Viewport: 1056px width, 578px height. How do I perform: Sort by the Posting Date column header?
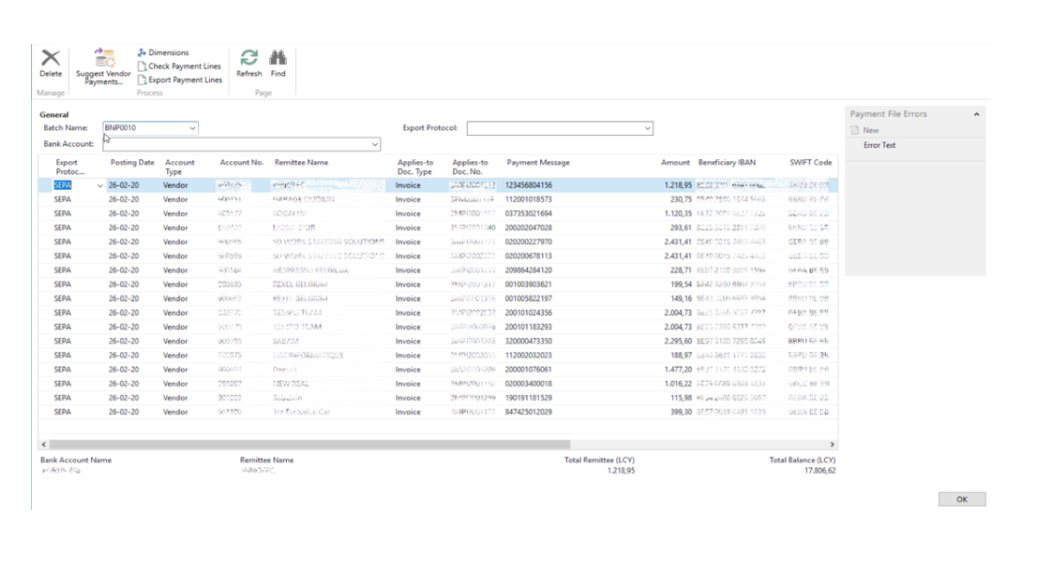click(132, 162)
